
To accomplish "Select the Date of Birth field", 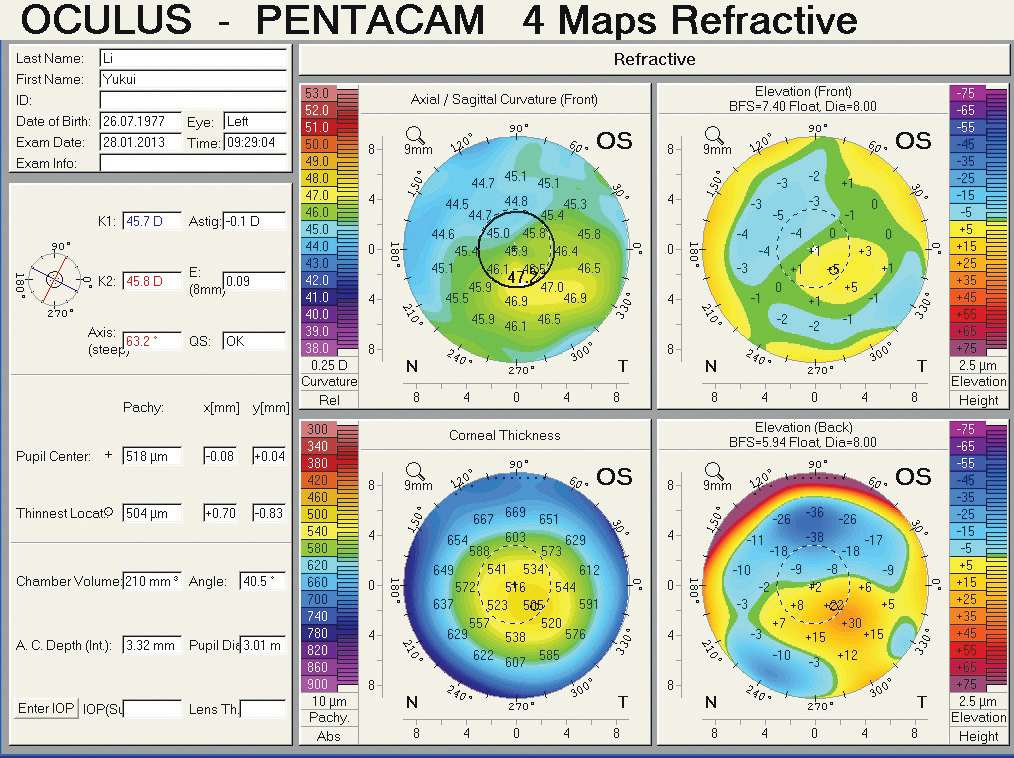I will [x=141, y=121].
